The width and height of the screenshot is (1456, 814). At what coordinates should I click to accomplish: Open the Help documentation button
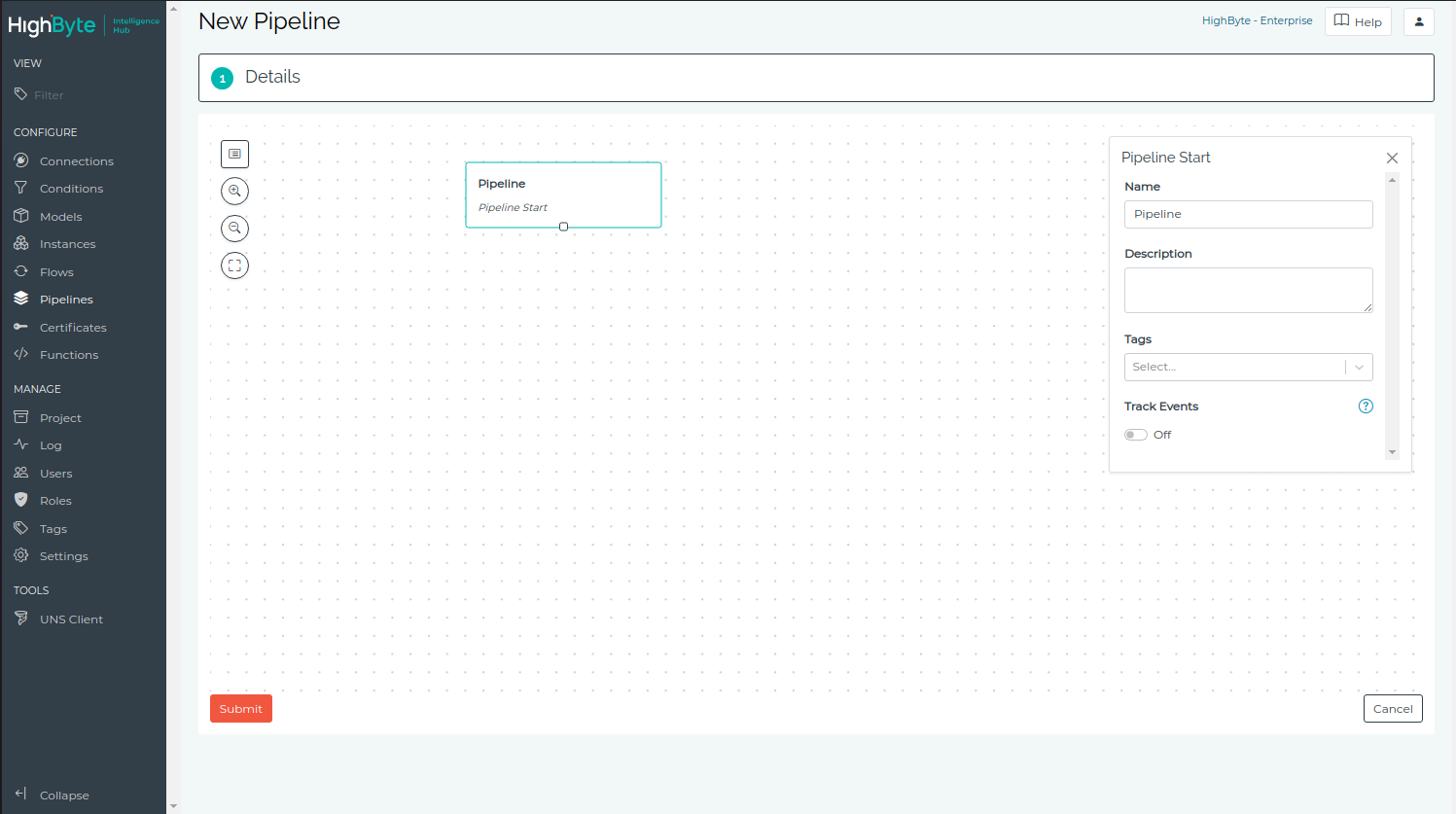coord(1357,21)
